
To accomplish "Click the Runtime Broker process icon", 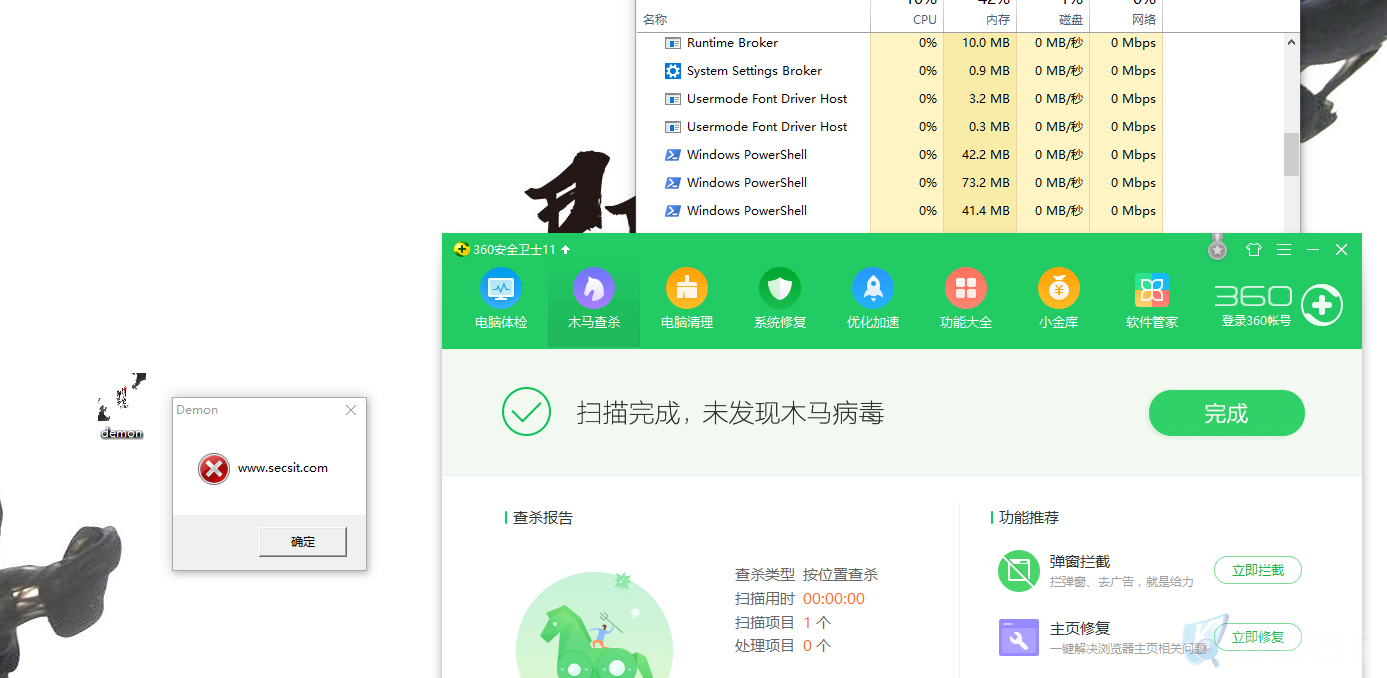I will (x=673, y=43).
